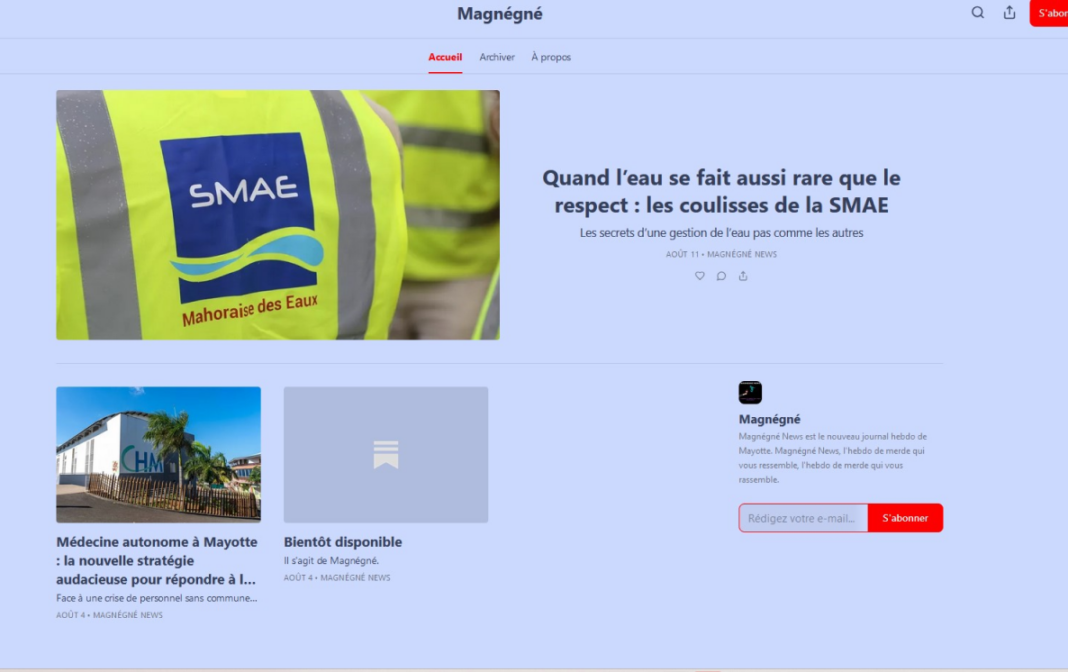Image resolution: width=1068 pixels, height=672 pixels.
Task: Click the Il s'agit de Magnégné excerpt
Action: coord(331,560)
